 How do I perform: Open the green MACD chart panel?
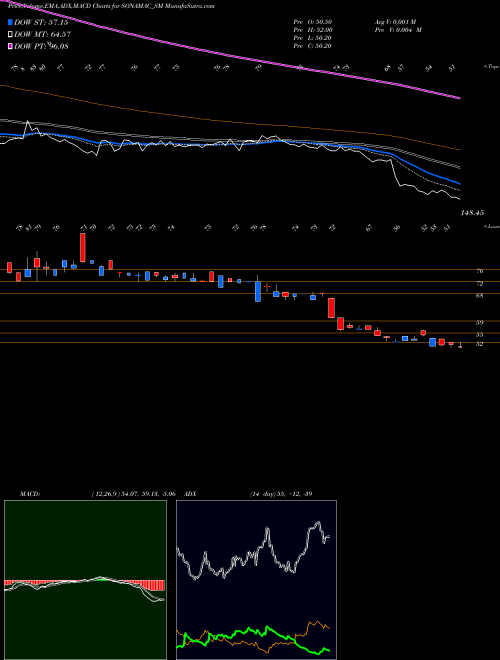(85, 580)
